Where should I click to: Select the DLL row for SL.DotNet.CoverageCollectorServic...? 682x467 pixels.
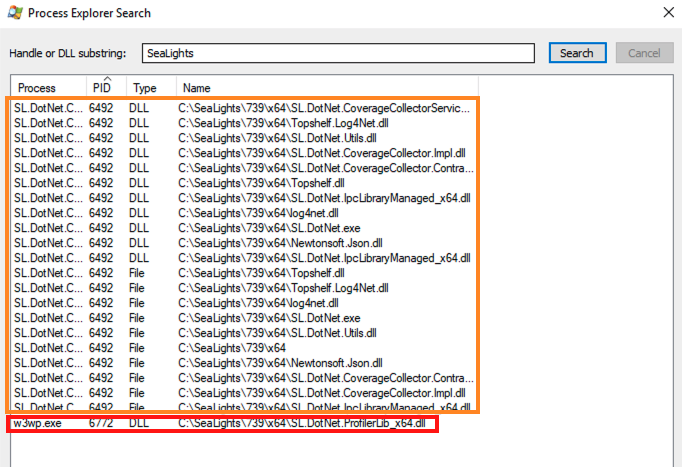pyautogui.click(x=244, y=108)
